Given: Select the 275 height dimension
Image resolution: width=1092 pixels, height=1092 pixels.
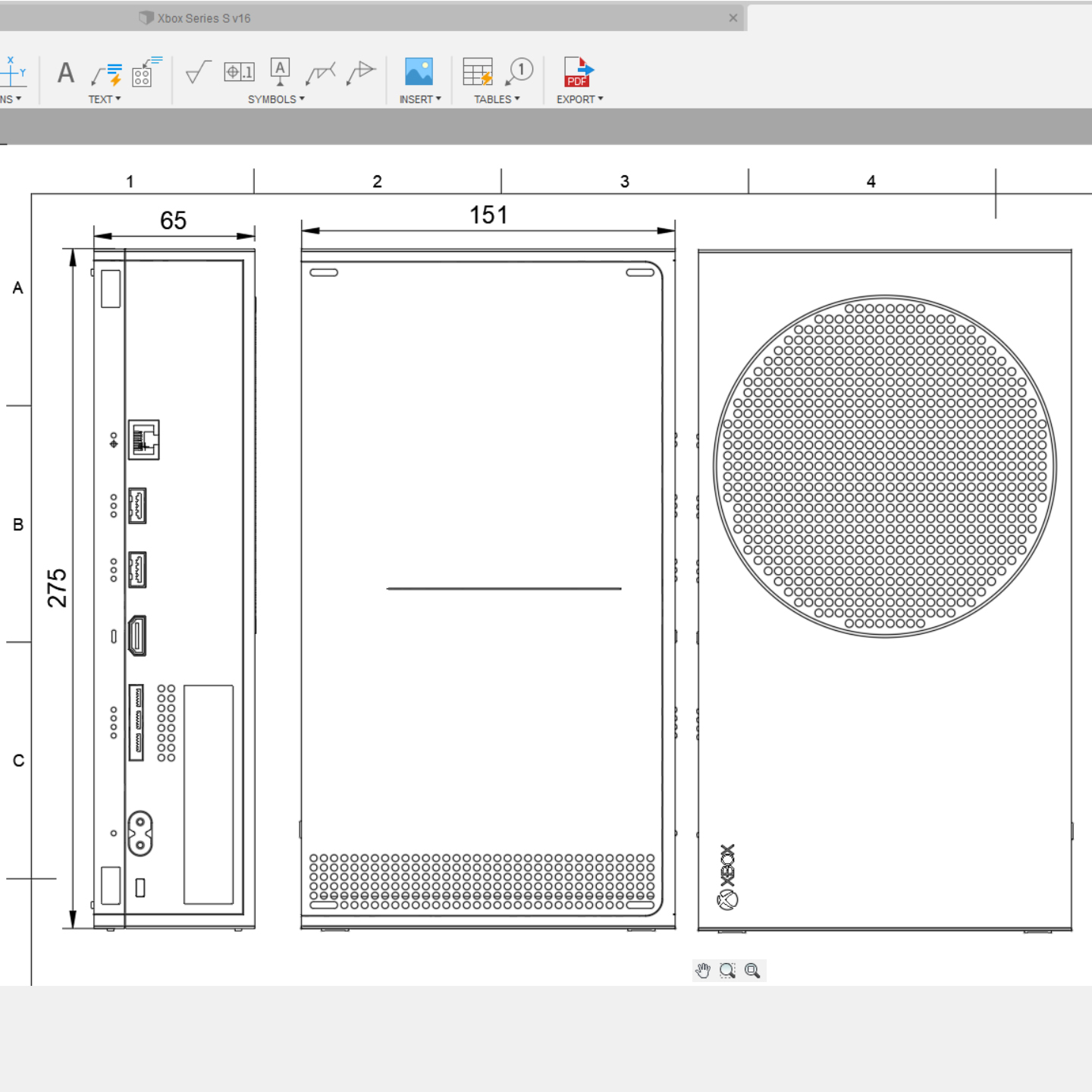Looking at the screenshot, I should pos(58,588).
